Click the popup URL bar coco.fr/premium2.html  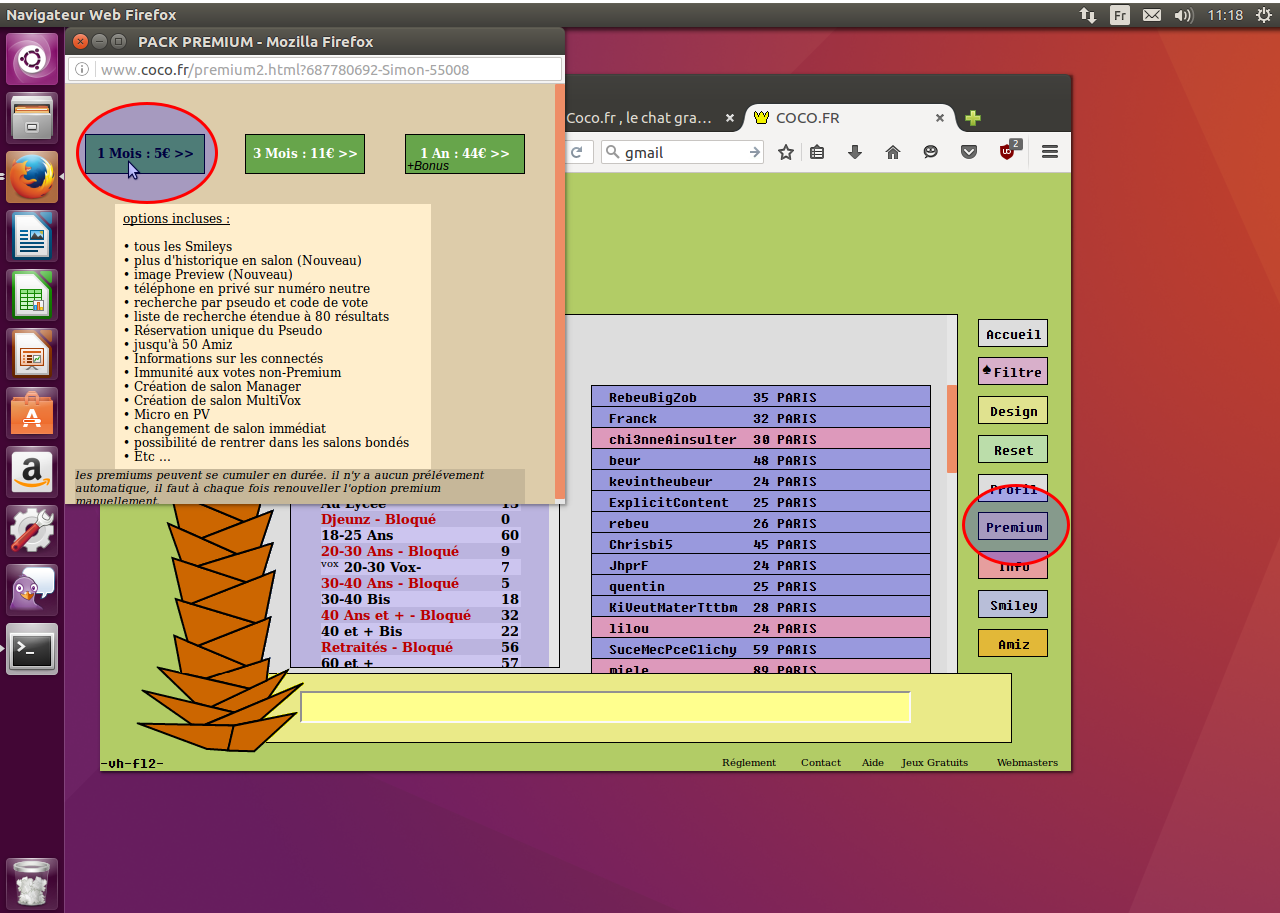pyautogui.click(x=315, y=70)
